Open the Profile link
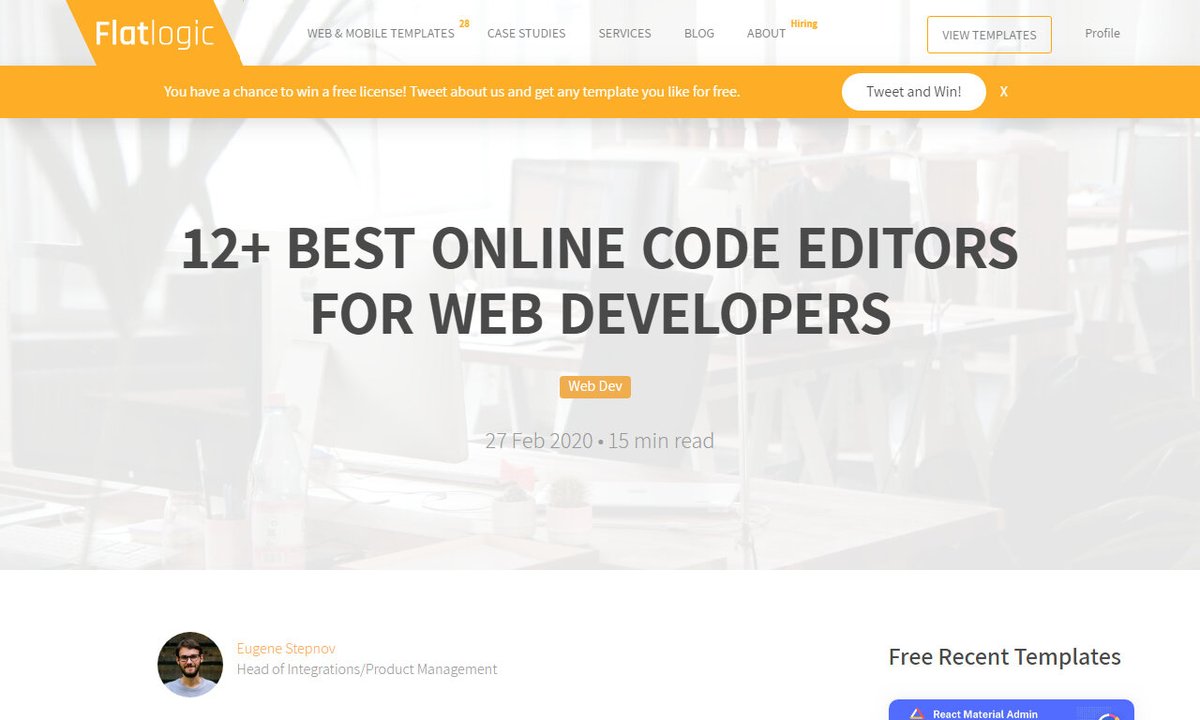The height and width of the screenshot is (720, 1200). (1102, 33)
